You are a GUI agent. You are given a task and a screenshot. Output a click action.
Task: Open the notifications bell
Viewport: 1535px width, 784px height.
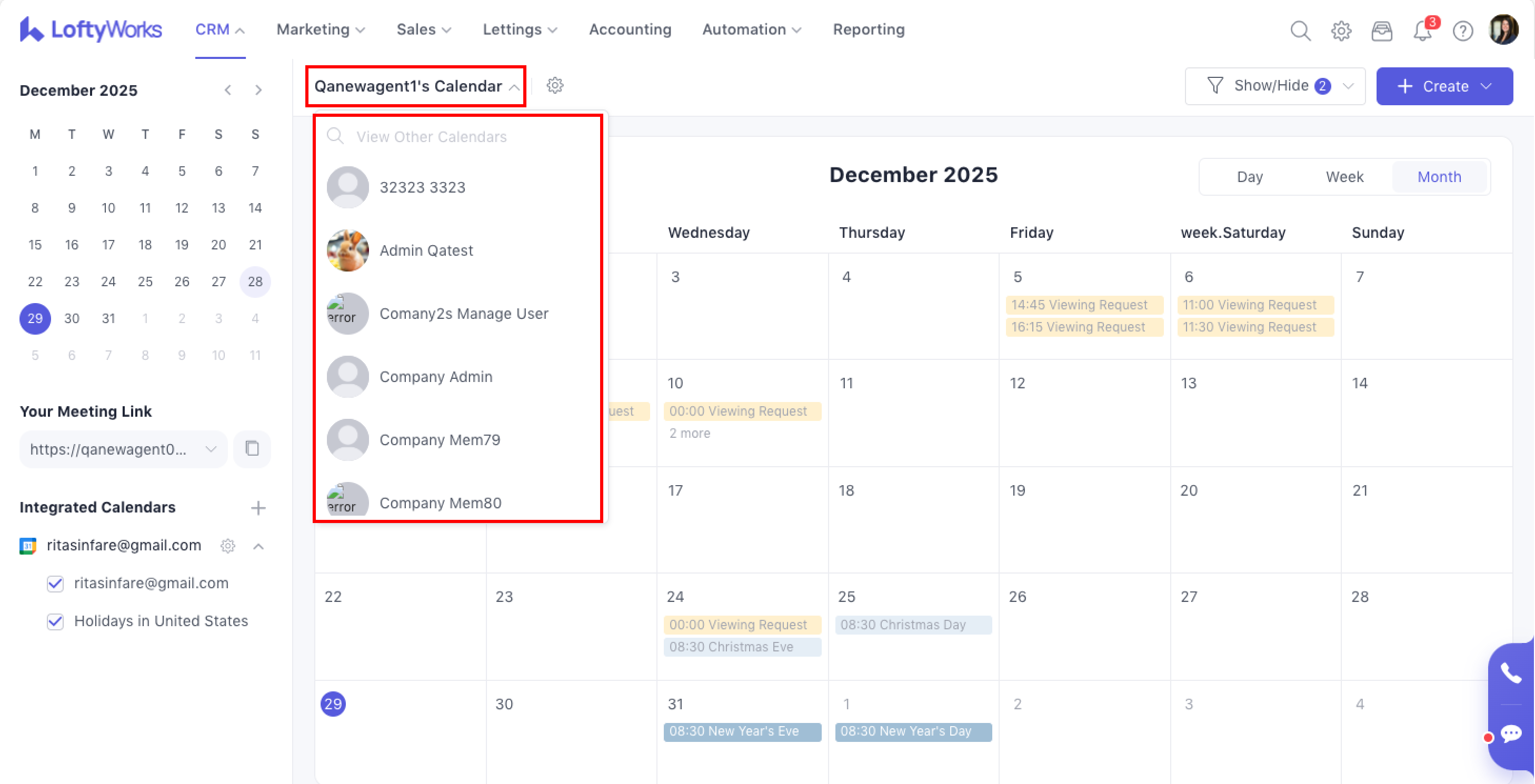coord(1422,30)
